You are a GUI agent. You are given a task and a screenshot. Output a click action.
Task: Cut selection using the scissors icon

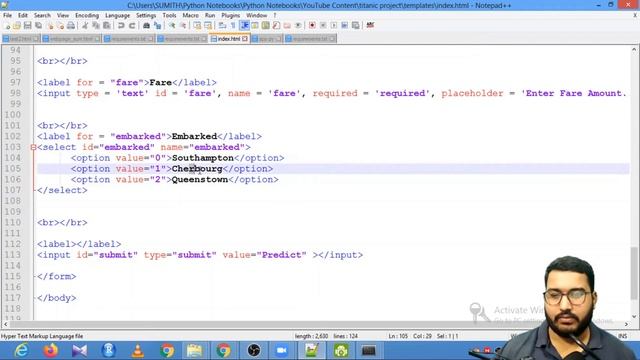[85, 26]
